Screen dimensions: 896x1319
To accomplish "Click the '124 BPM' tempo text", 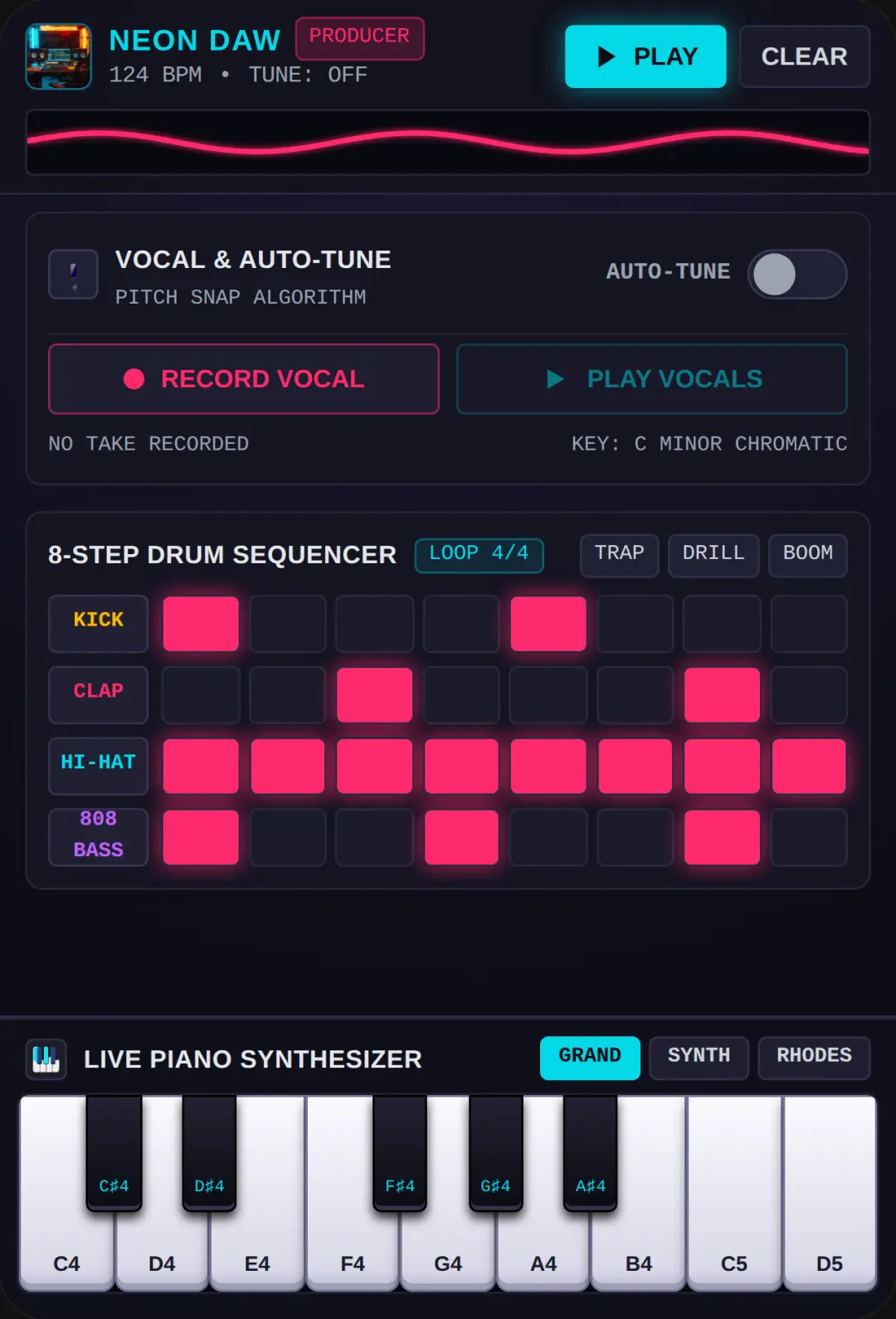I will (155, 75).
